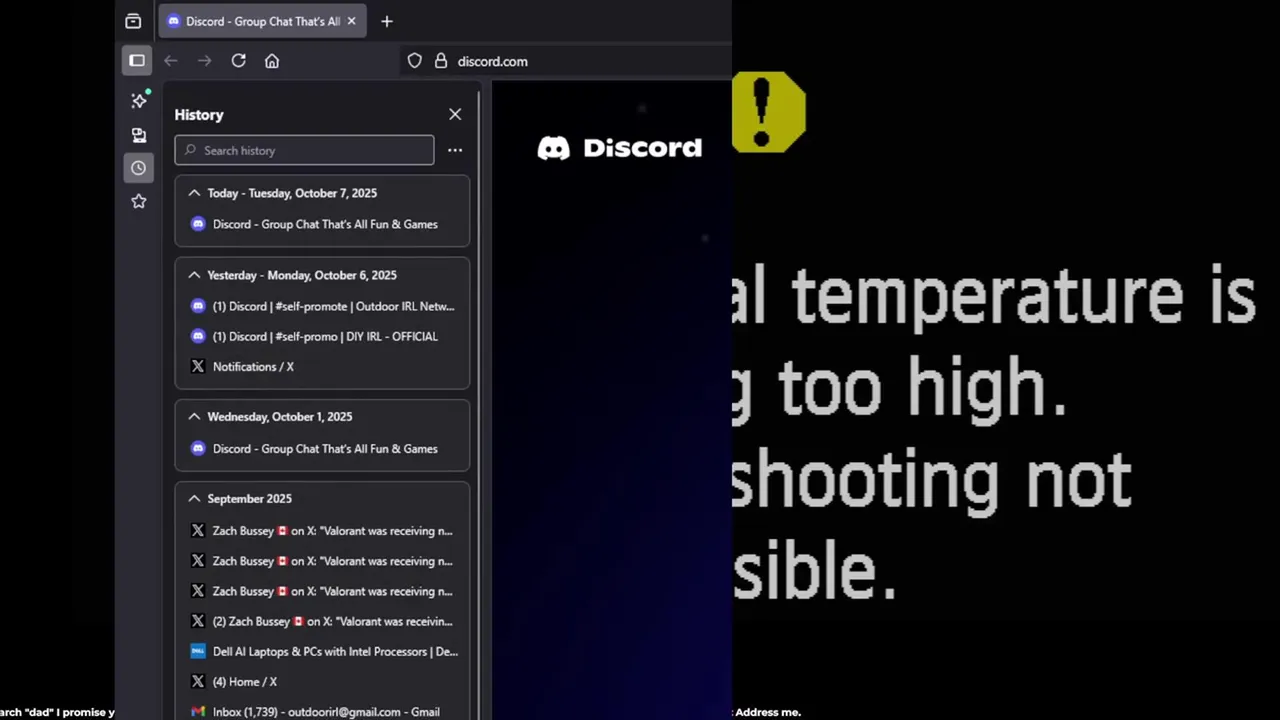Click the Gmail favicon beside the Inbox entry
1280x720 pixels.
click(x=198, y=711)
